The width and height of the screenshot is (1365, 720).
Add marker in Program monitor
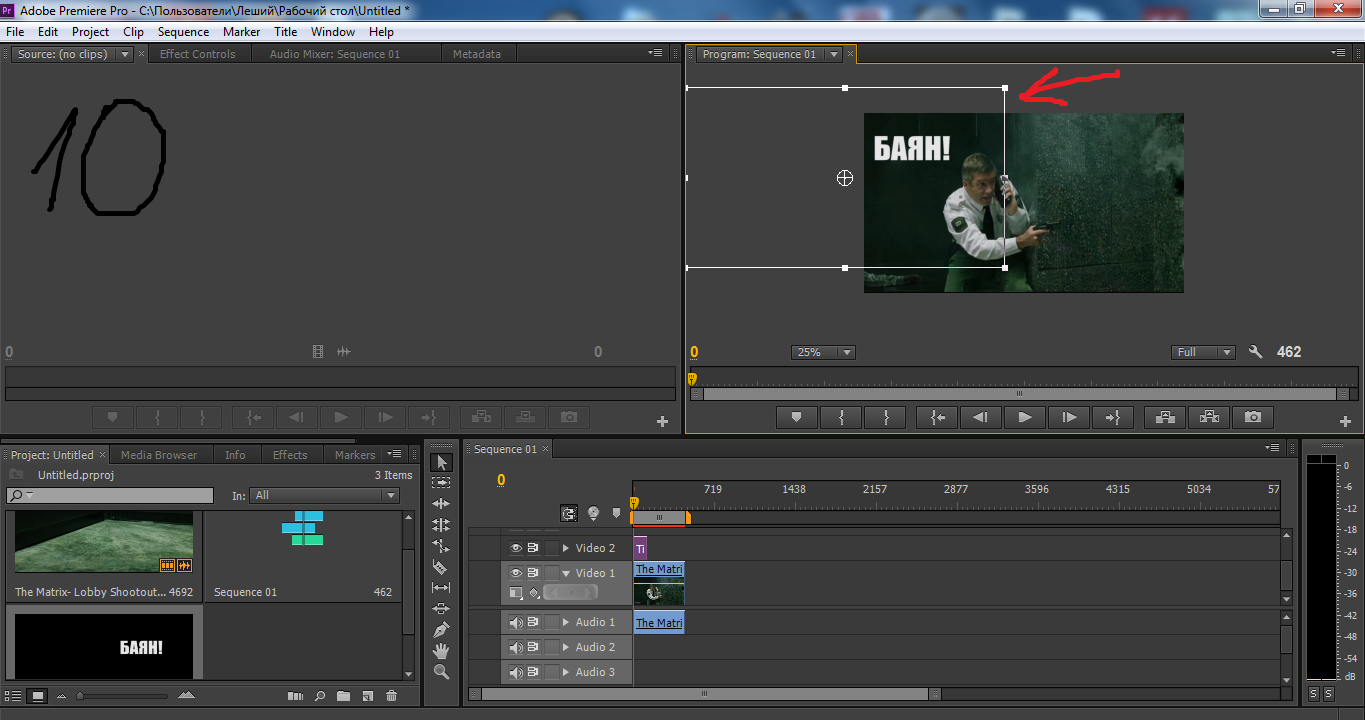[x=797, y=417]
